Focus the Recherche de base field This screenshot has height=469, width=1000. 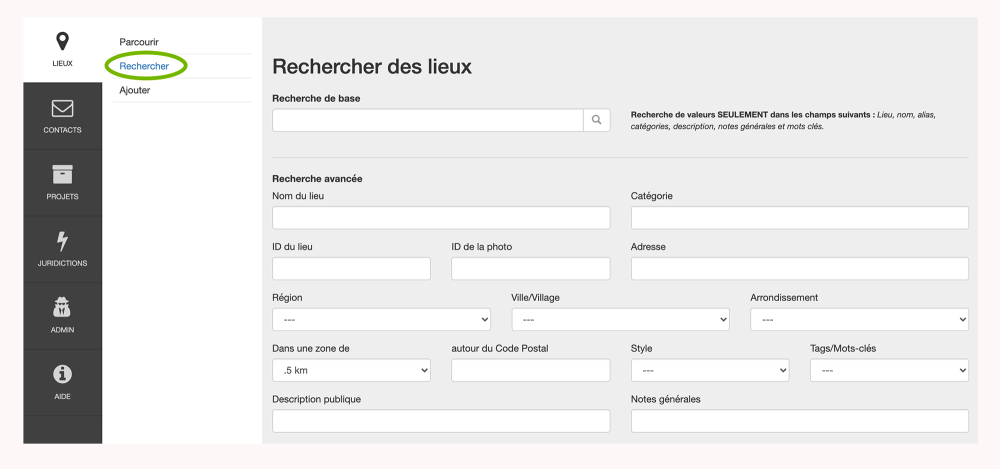click(428, 120)
